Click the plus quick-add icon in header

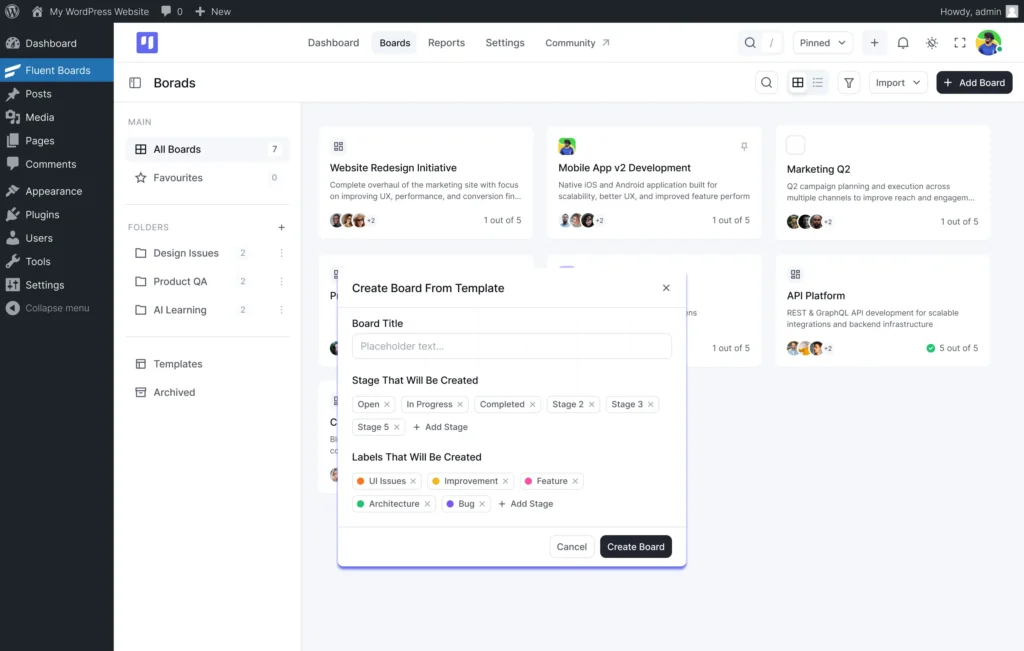click(874, 42)
